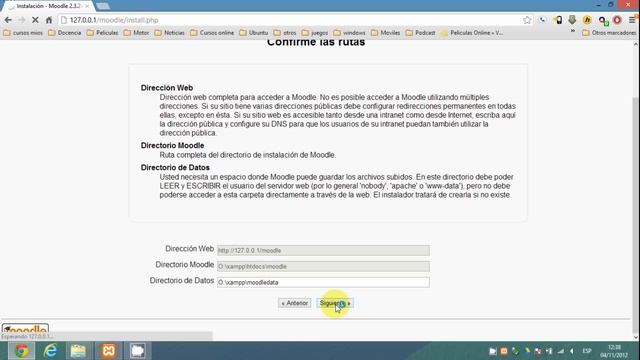This screenshot has width=640, height=360.
Task: Open Chrome from the taskbar
Action: click(x=21, y=351)
